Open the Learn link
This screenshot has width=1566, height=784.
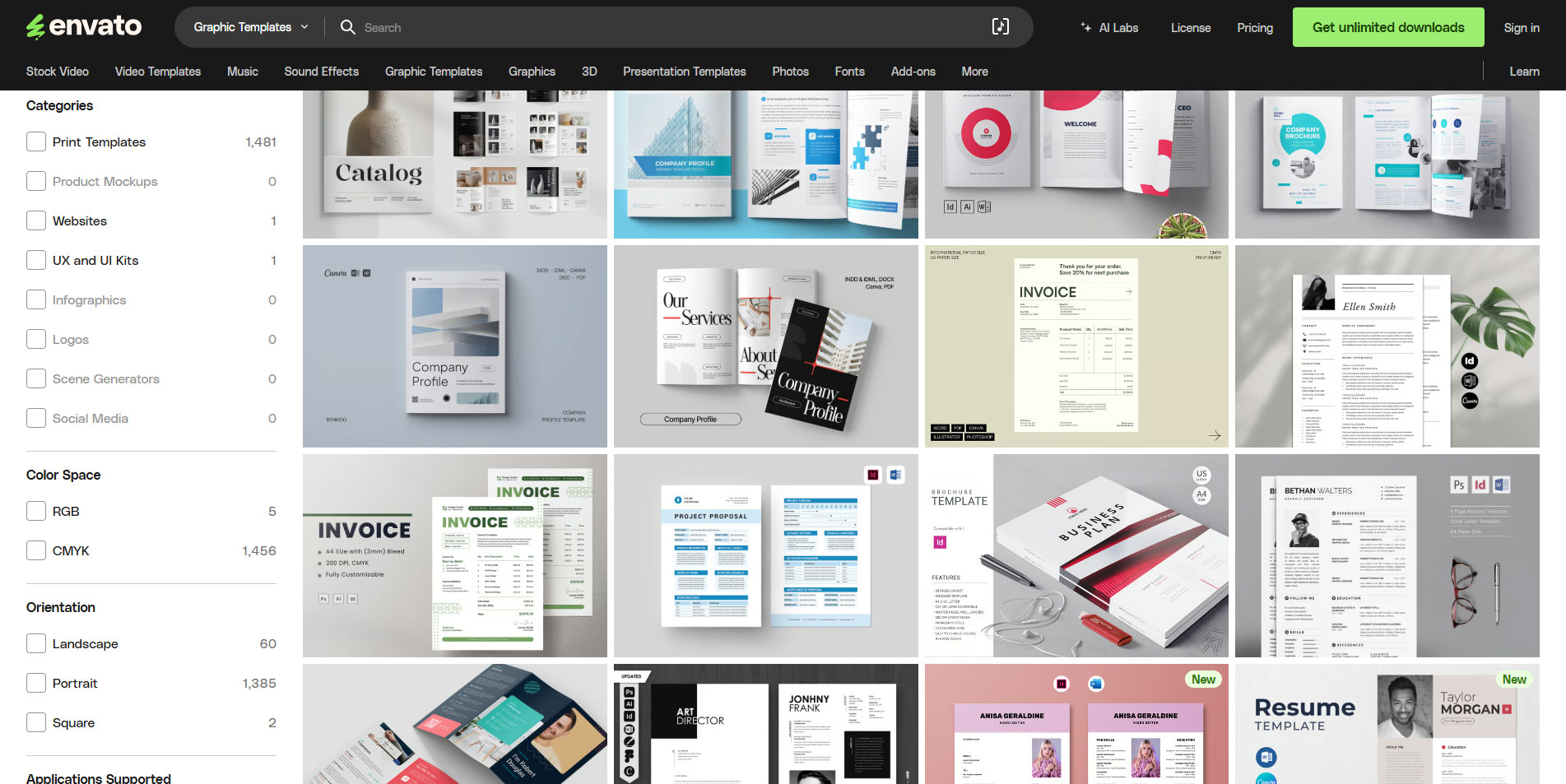1525,72
